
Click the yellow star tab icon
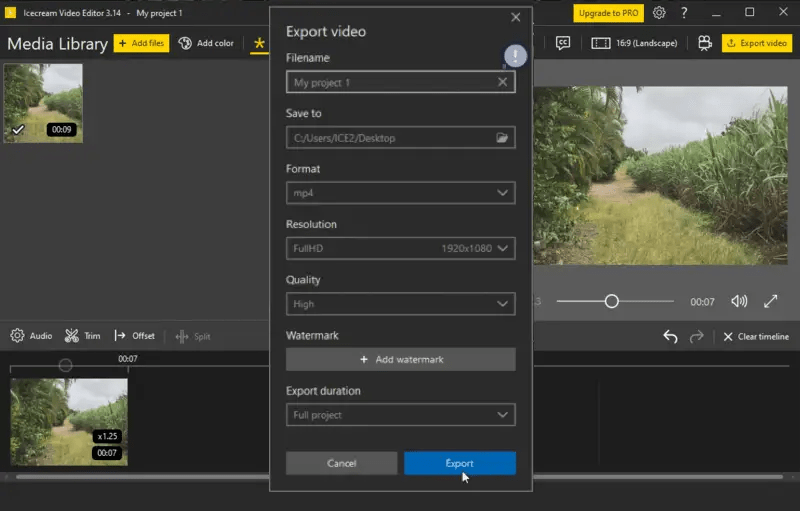point(259,43)
